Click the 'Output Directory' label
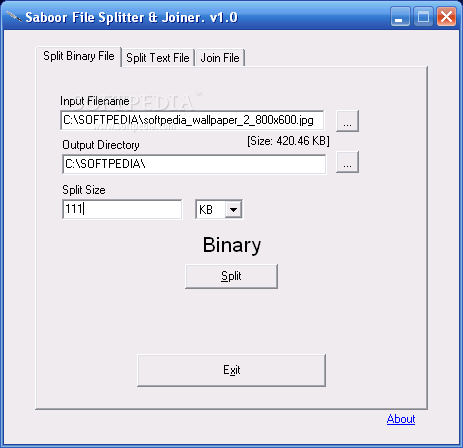Image resolution: width=463 pixels, height=448 pixels. [x=101, y=145]
